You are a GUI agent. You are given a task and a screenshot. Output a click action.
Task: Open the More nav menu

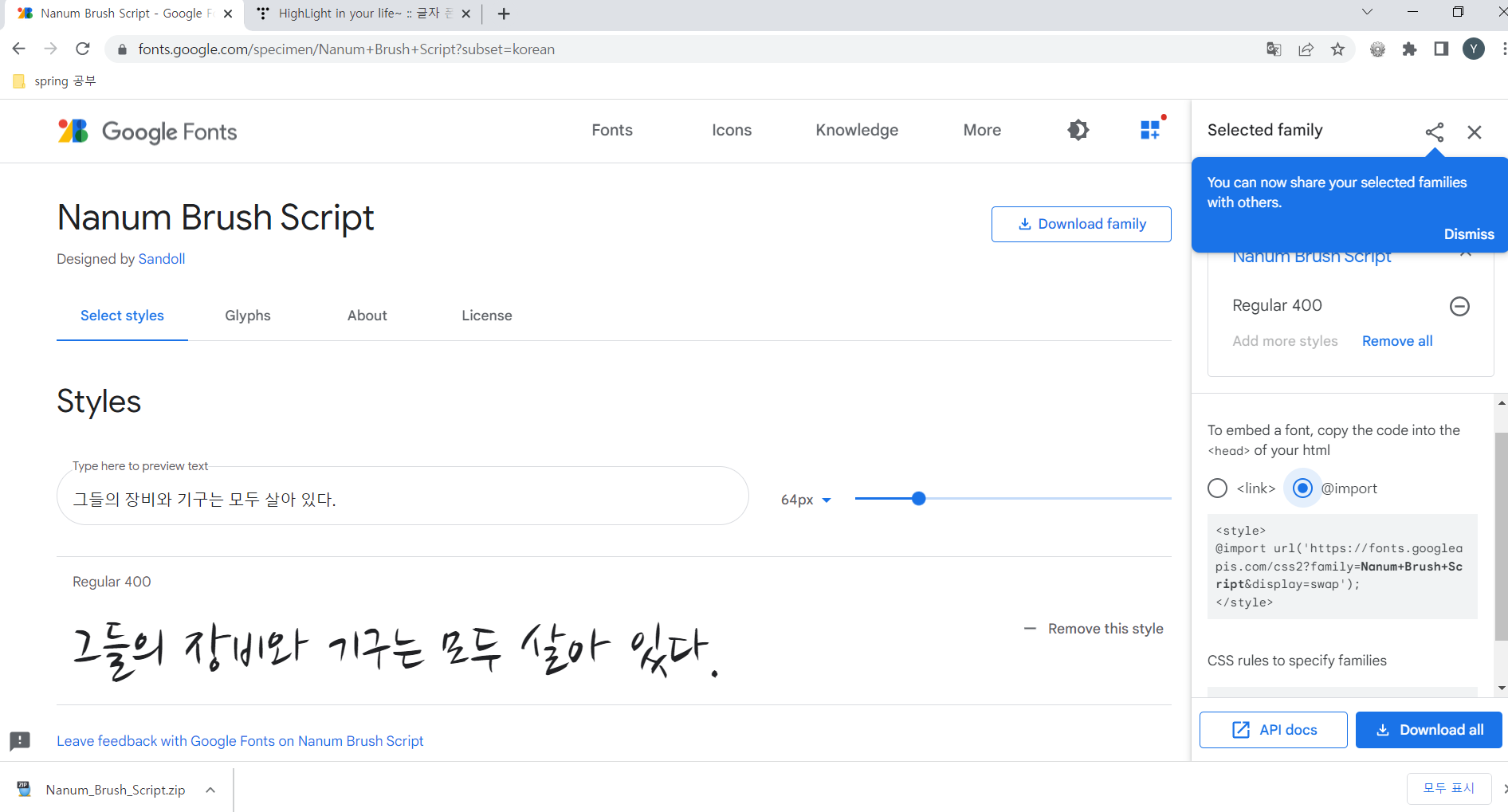982,130
